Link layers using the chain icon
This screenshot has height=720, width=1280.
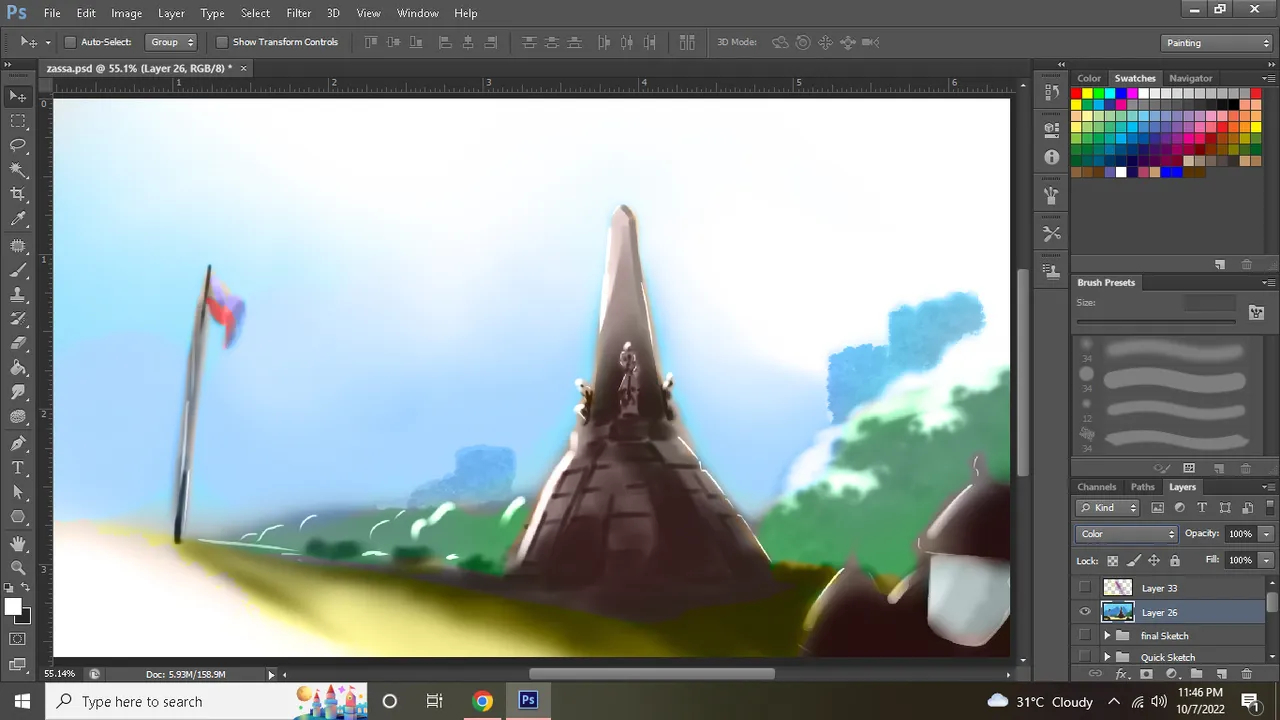1095,674
